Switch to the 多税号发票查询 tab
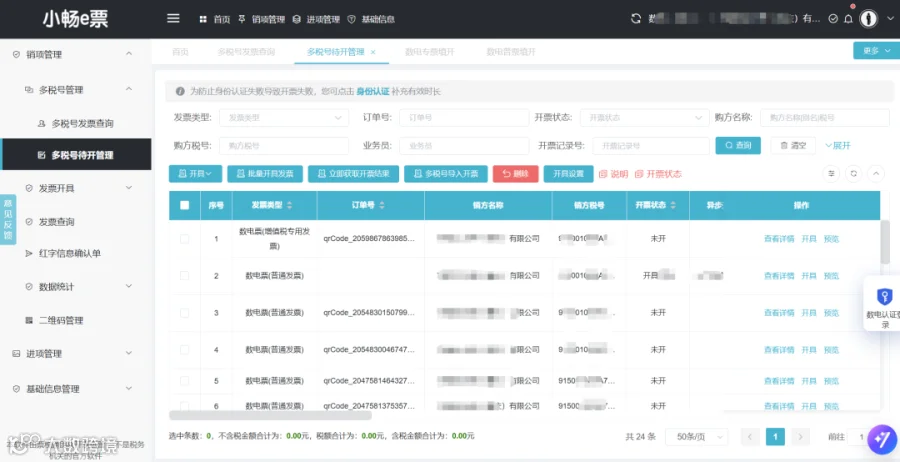 coord(246,52)
